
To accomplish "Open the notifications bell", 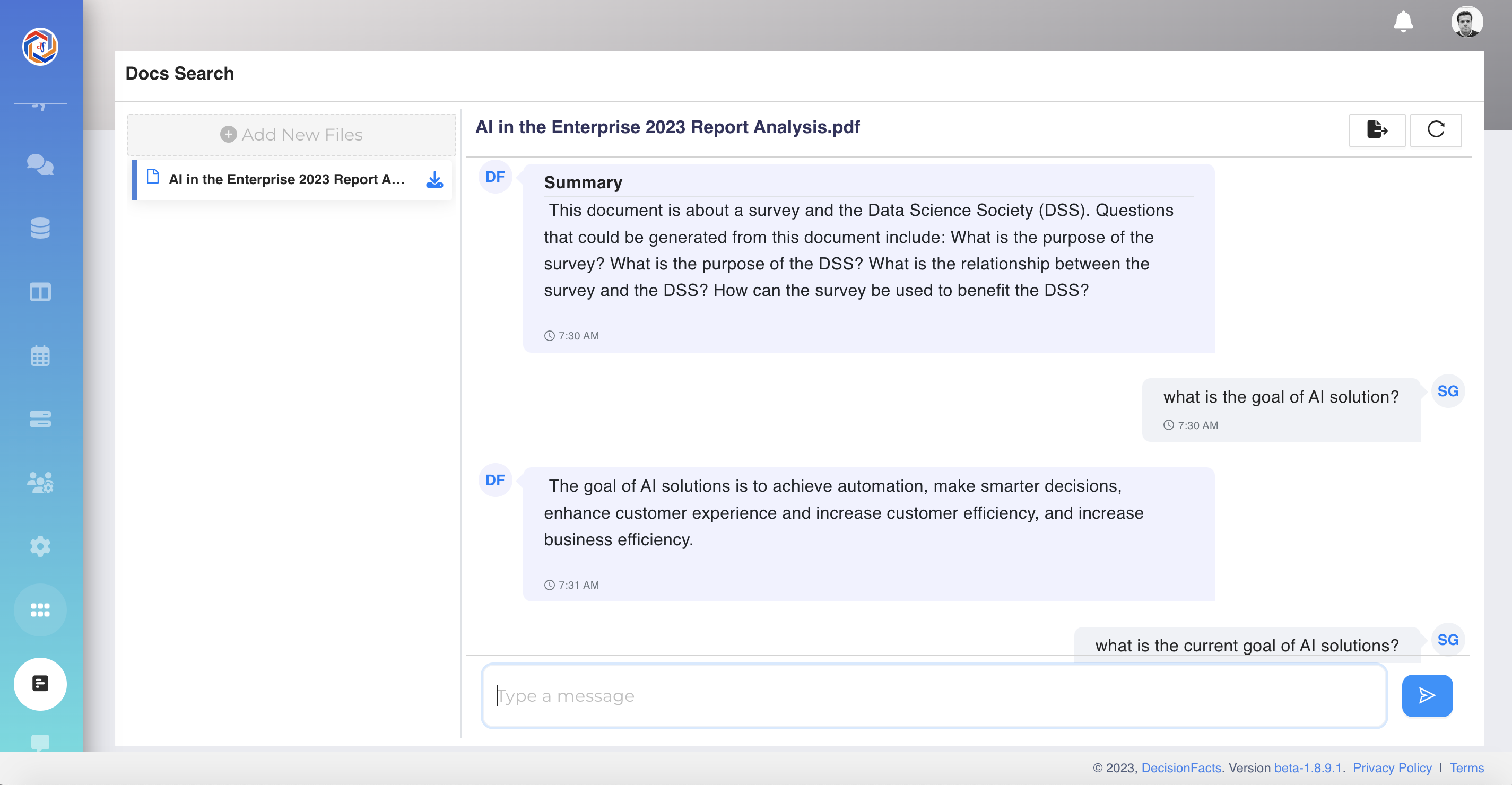I will (1403, 22).
